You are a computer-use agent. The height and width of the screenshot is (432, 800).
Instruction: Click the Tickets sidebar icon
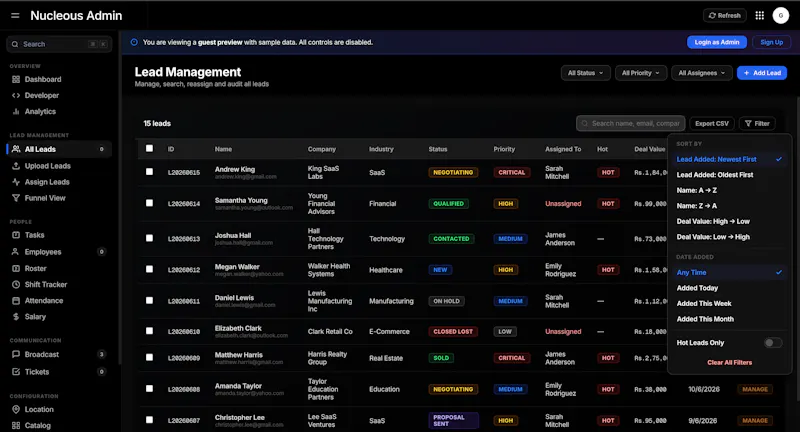[16, 372]
